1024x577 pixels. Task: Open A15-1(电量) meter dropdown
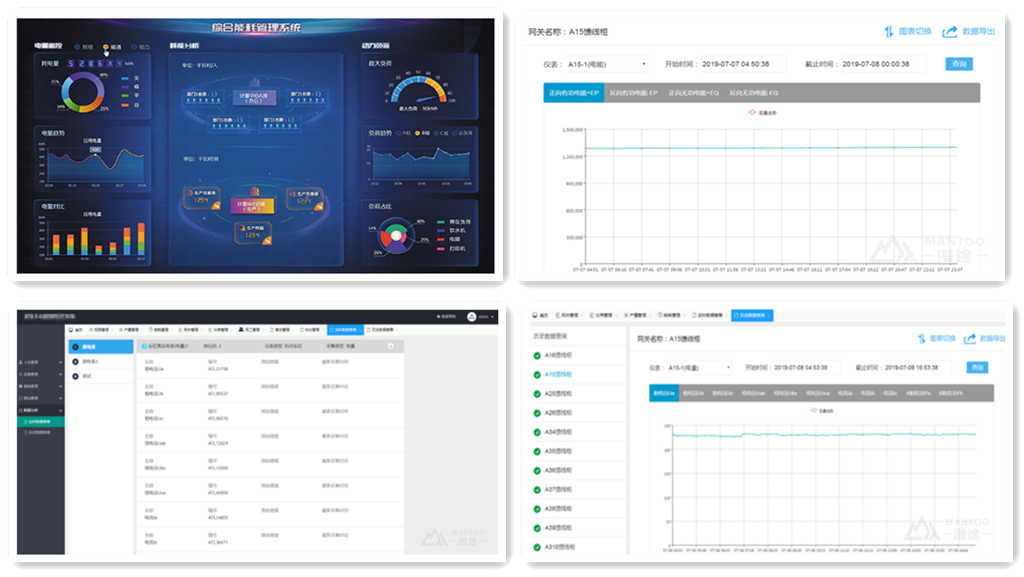[x=700, y=368]
